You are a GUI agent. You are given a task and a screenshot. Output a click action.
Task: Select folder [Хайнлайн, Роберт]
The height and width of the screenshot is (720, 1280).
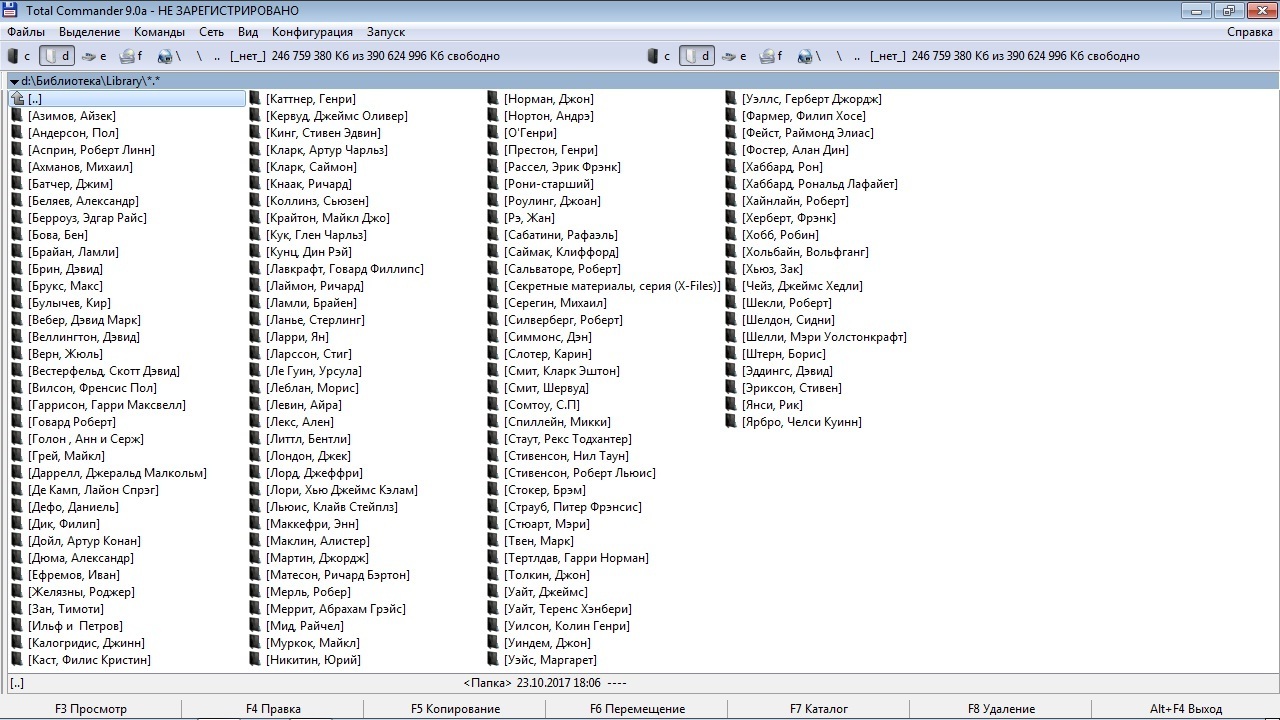pos(795,201)
